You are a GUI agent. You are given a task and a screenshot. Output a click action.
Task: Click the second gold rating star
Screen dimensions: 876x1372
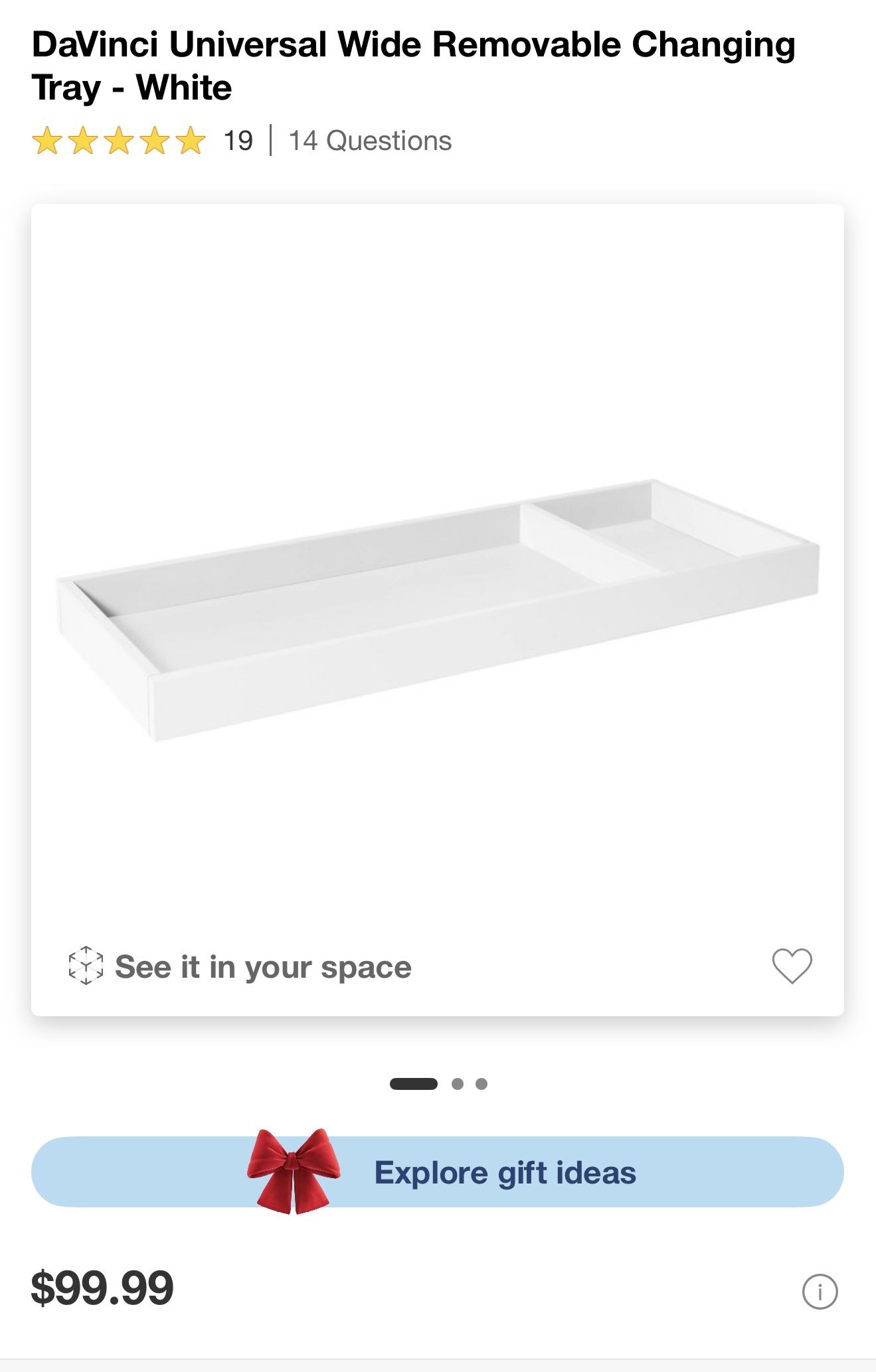pos(83,141)
